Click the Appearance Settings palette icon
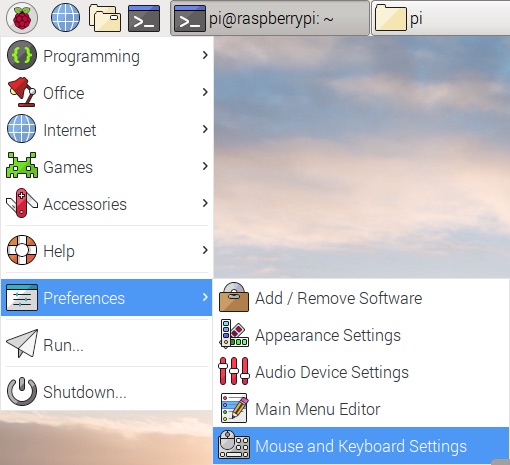Viewport: 510px width, 465px height. [234, 334]
